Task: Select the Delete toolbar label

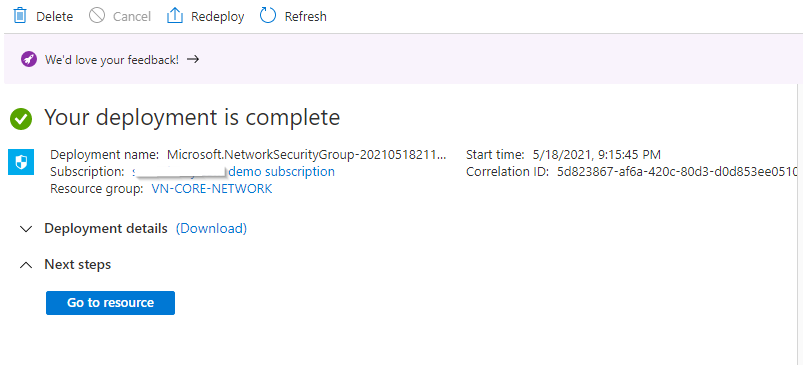Action: [54, 16]
